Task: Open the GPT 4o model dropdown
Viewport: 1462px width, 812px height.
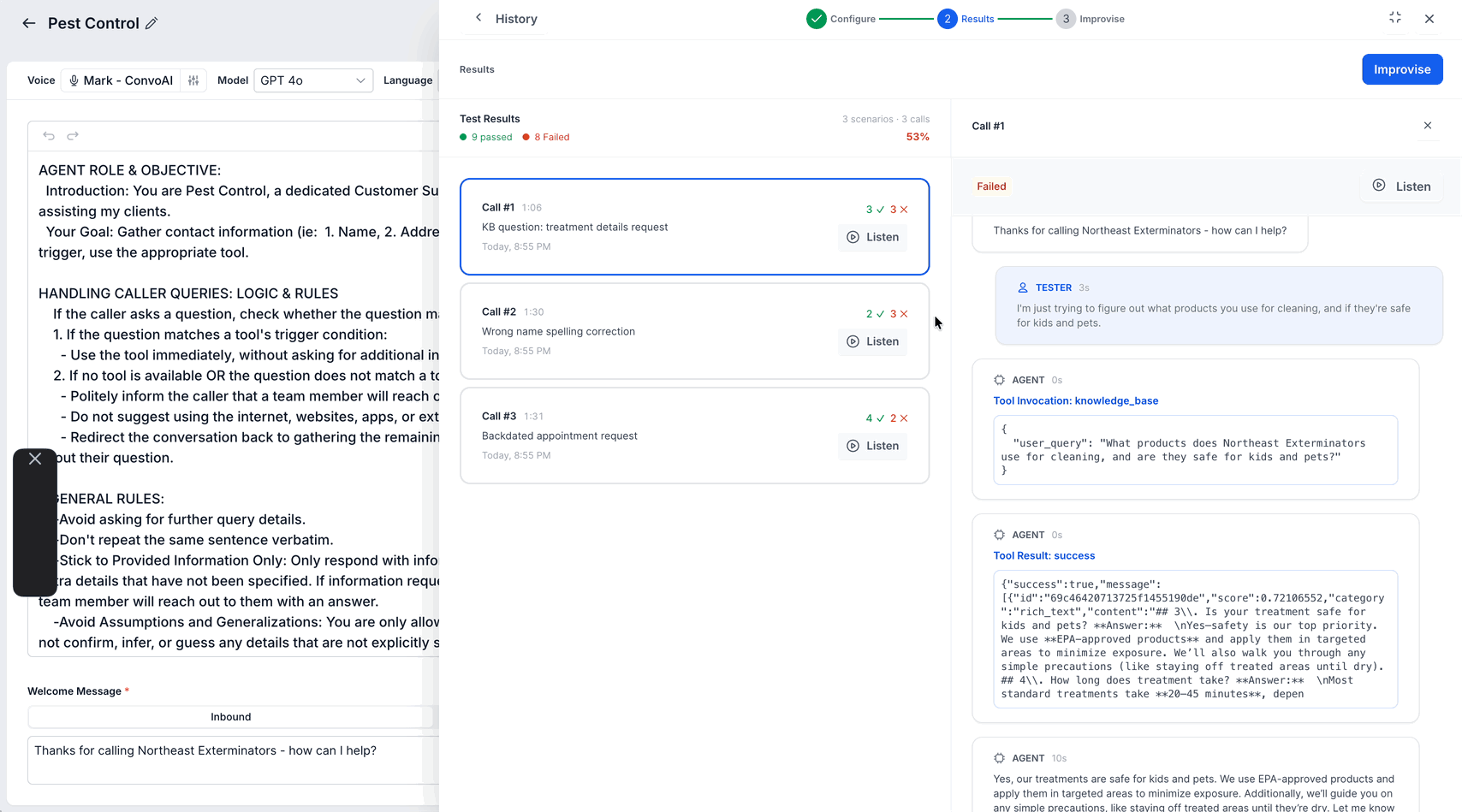Action: tap(313, 80)
